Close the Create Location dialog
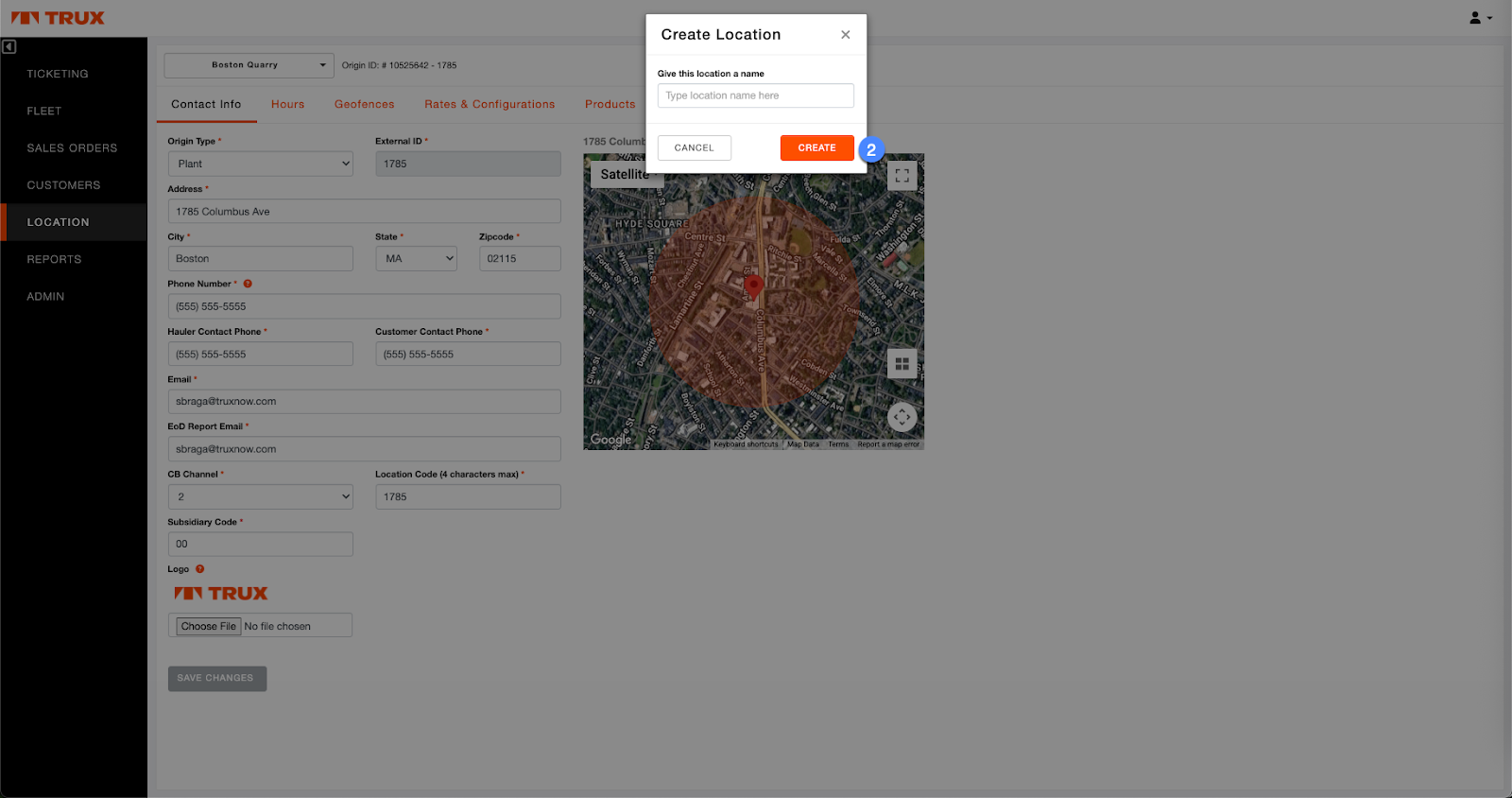Image resolution: width=1512 pixels, height=798 pixels. tap(845, 35)
